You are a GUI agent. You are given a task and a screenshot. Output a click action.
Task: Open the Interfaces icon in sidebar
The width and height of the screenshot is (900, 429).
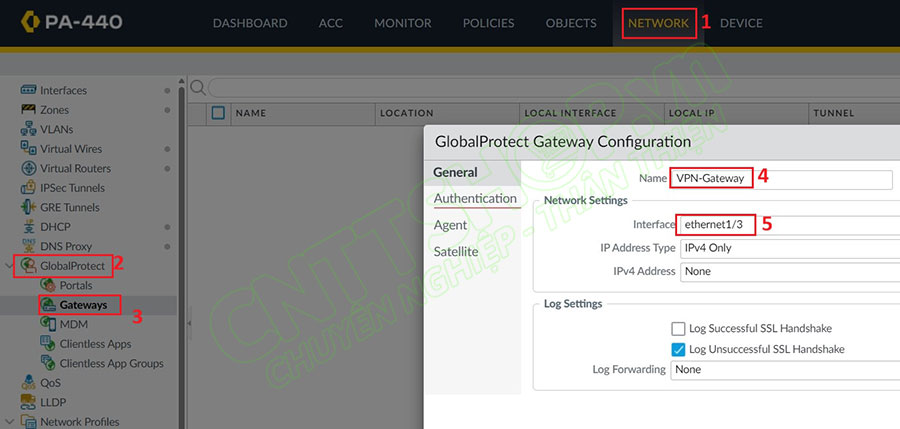pos(29,90)
